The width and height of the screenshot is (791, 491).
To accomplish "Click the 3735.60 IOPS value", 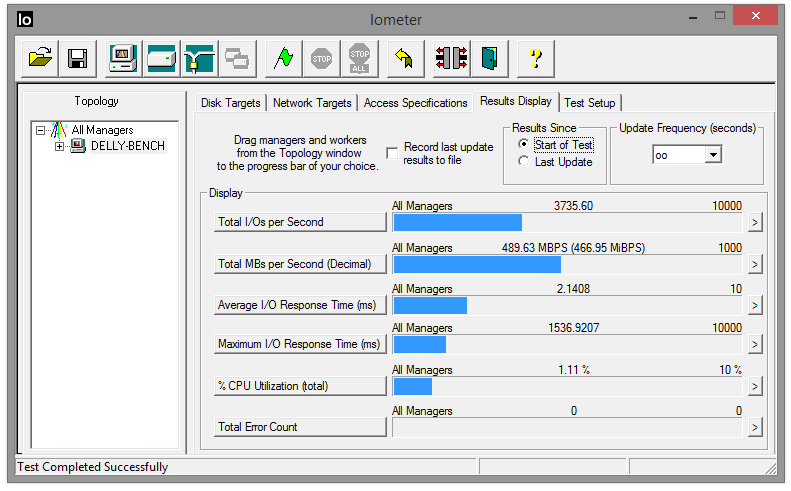I will coord(573,206).
